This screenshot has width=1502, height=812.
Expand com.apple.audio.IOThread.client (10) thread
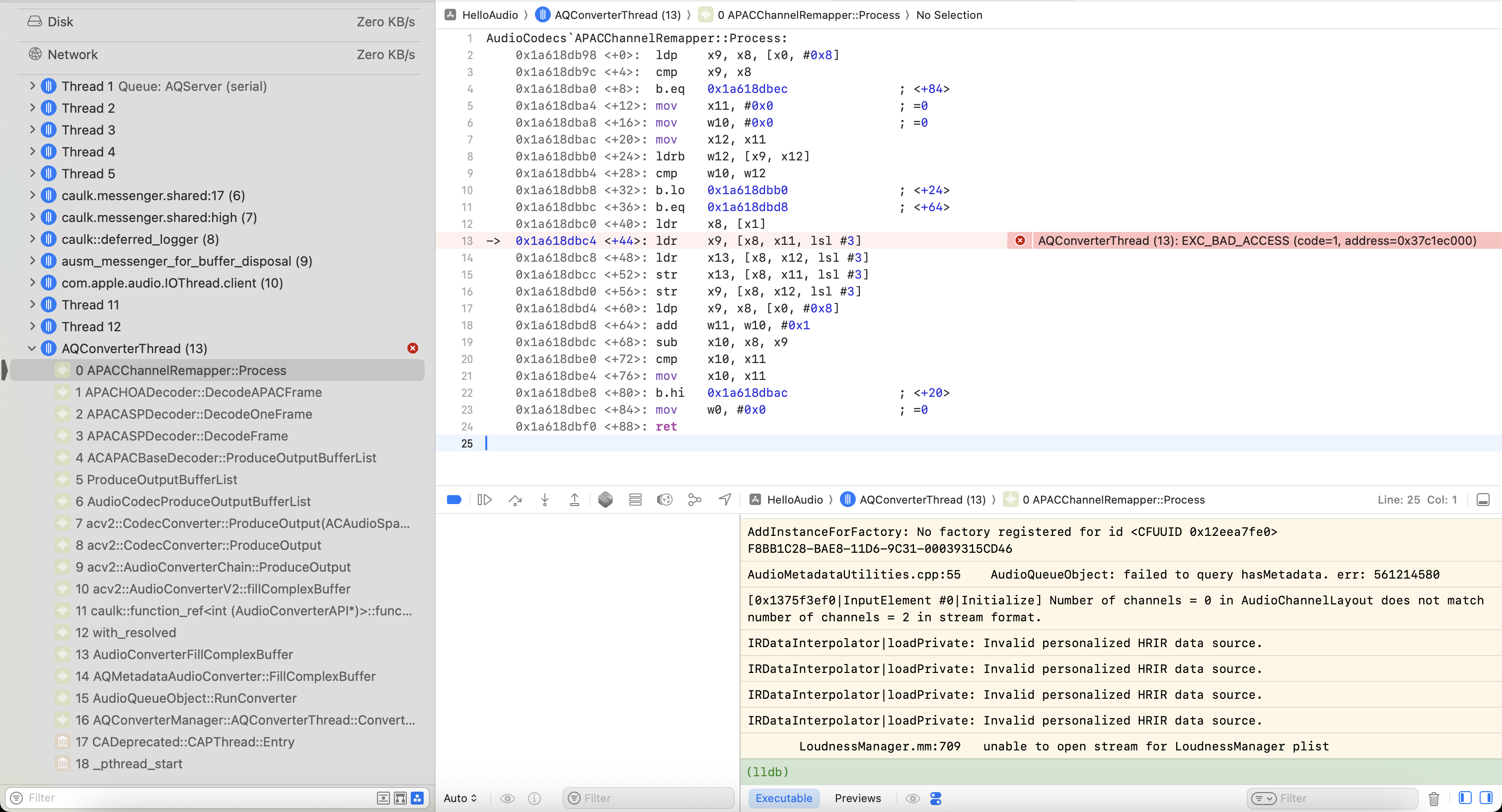[x=33, y=283]
